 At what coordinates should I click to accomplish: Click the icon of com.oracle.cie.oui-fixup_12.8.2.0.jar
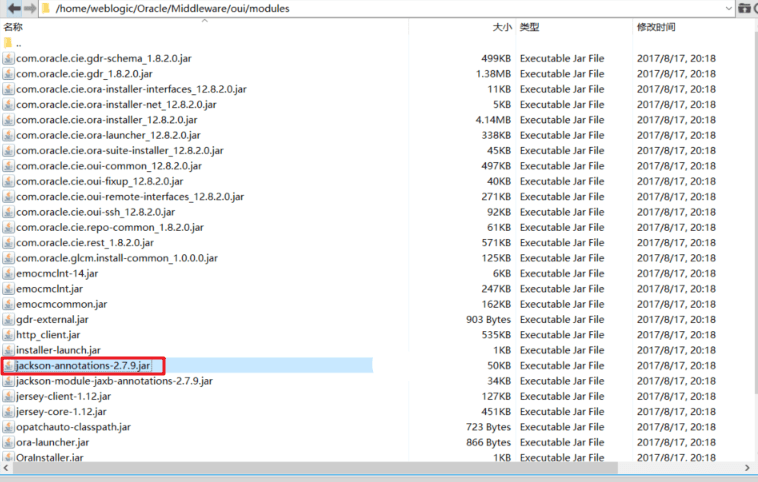click(8, 181)
